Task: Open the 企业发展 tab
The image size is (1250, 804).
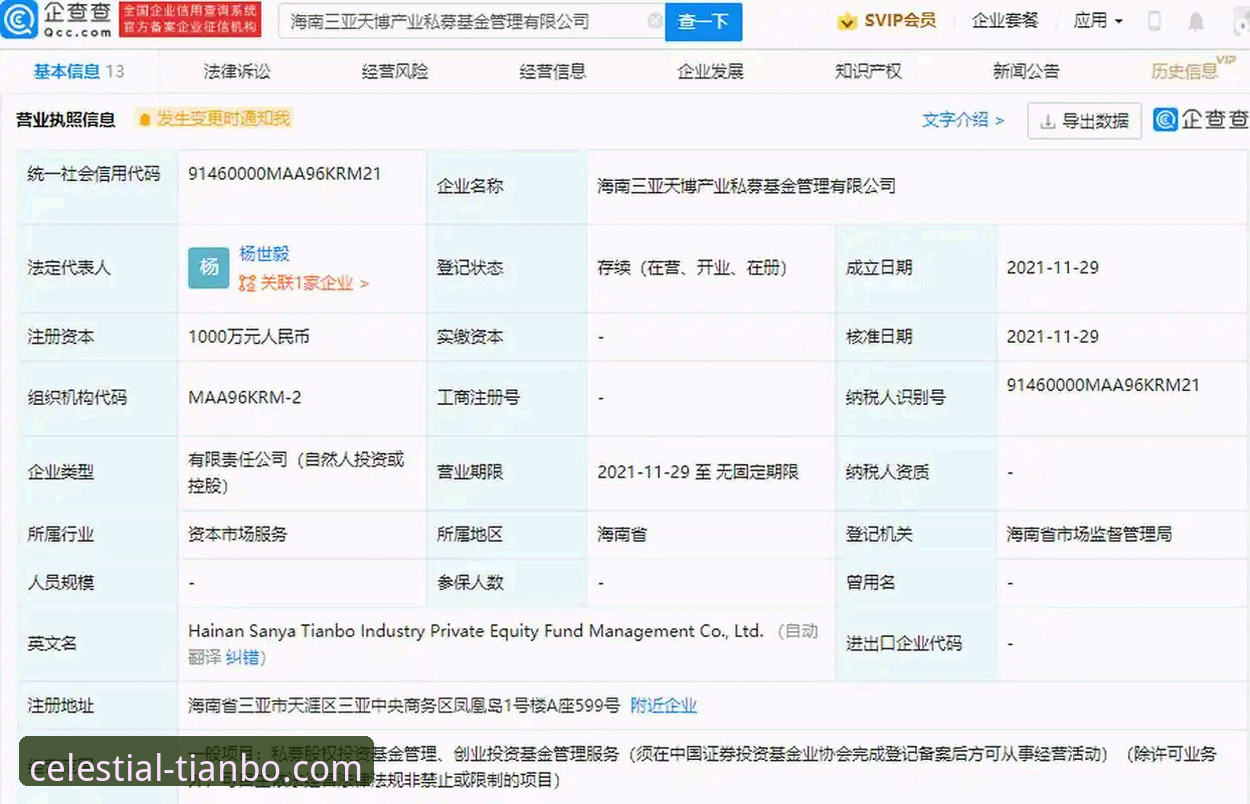Action: click(x=711, y=71)
